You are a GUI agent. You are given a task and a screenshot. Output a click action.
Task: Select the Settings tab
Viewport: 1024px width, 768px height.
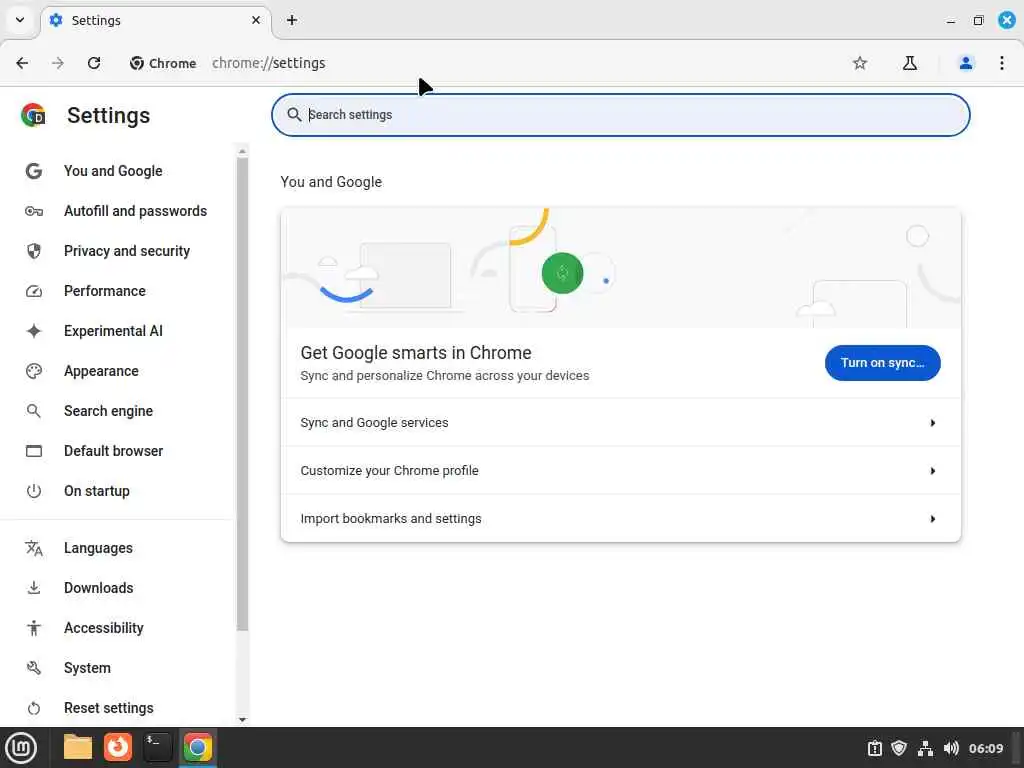pyautogui.click(x=157, y=21)
